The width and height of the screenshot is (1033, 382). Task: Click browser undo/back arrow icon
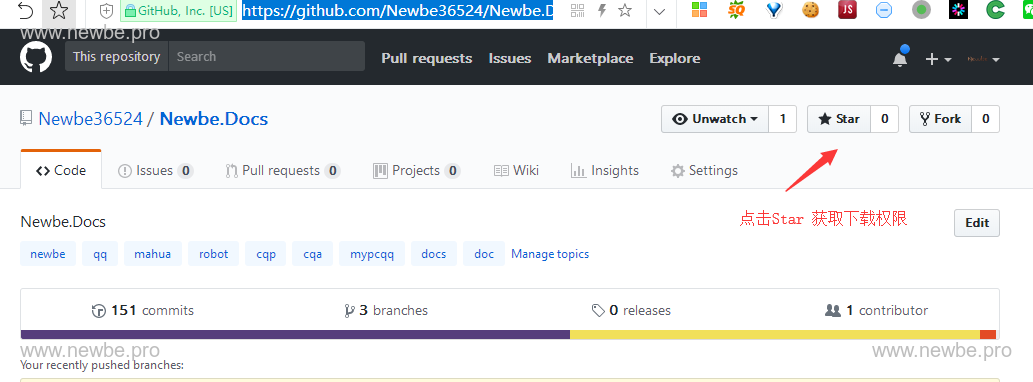coord(24,11)
